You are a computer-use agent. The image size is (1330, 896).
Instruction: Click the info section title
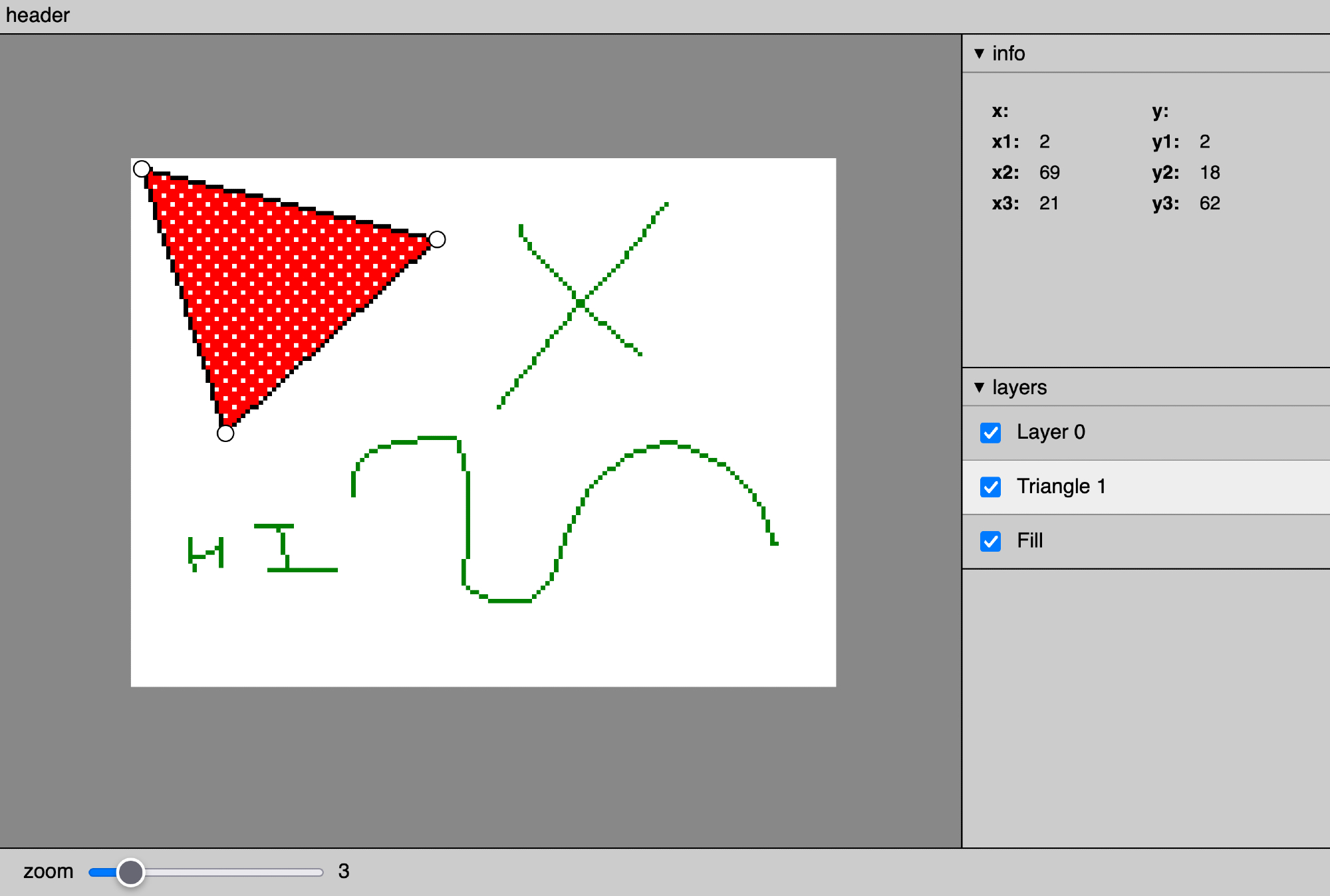click(x=1008, y=54)
